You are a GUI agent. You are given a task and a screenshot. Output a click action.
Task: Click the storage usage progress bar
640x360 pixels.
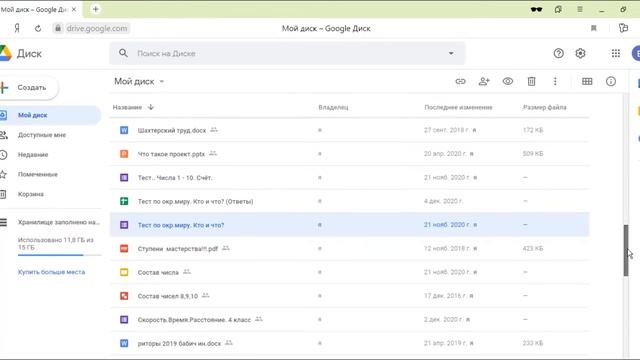pos(59,255)
